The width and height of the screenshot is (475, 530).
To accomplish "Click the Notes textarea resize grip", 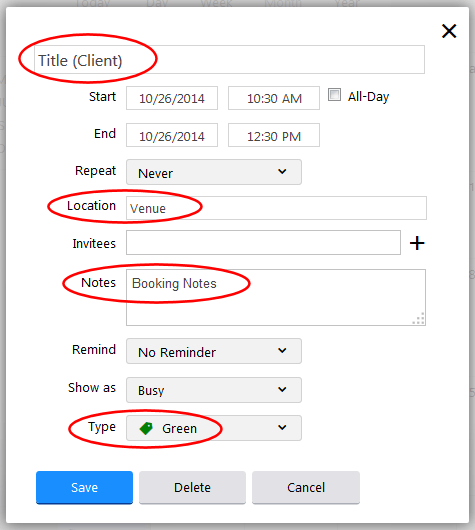I will 419,319.
